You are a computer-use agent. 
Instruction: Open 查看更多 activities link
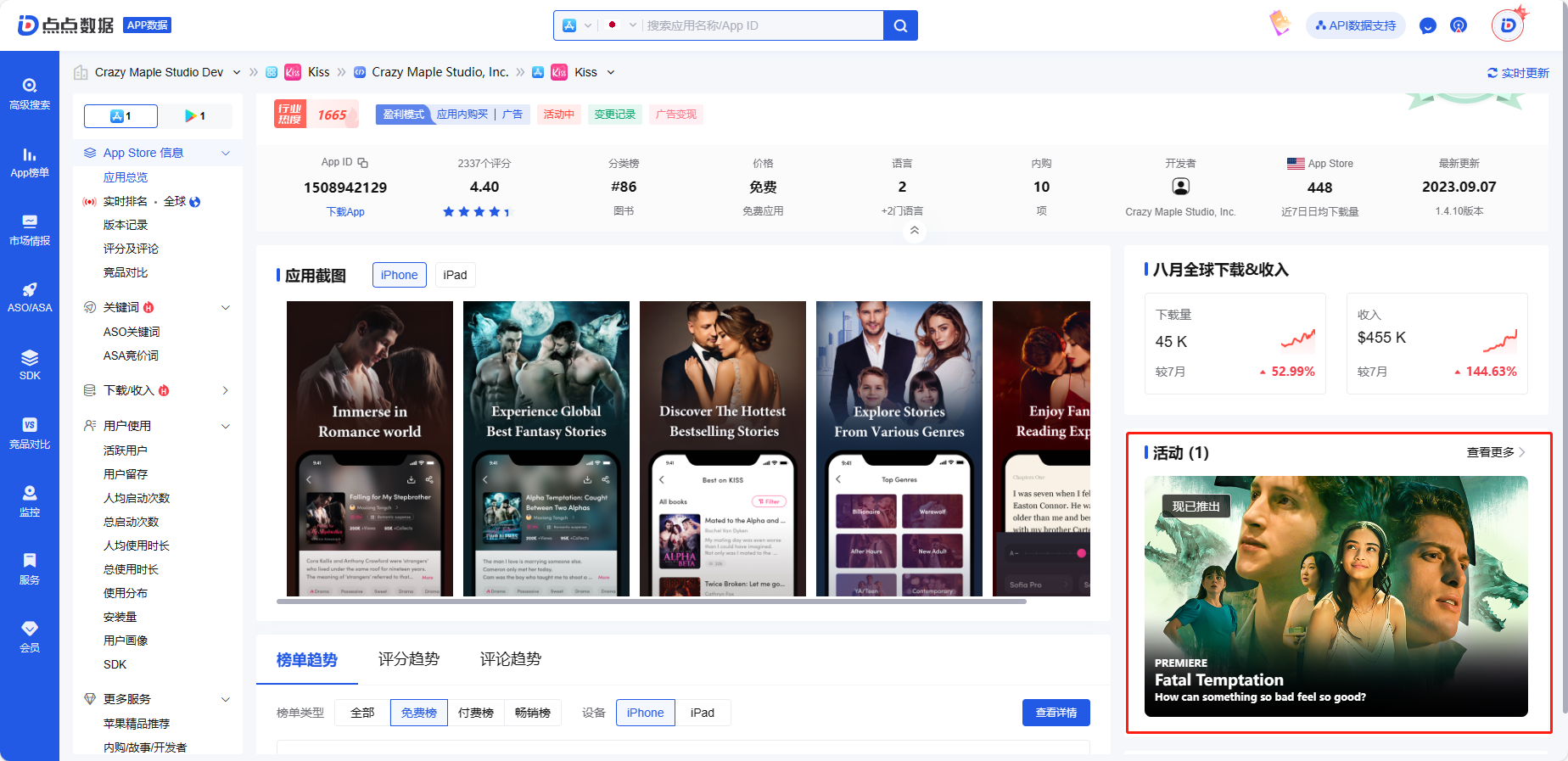click(x=1496, y=452)
